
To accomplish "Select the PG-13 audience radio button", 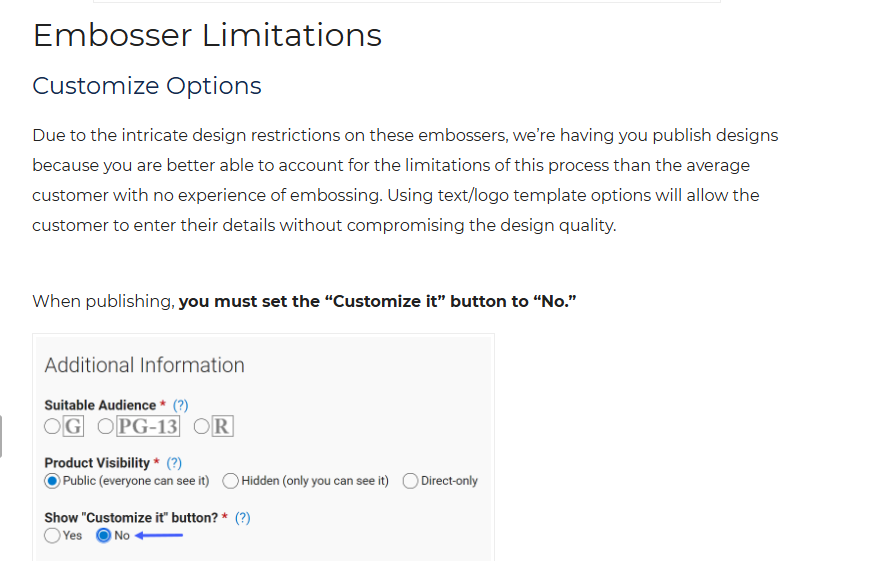I will (x=105, y=426).
